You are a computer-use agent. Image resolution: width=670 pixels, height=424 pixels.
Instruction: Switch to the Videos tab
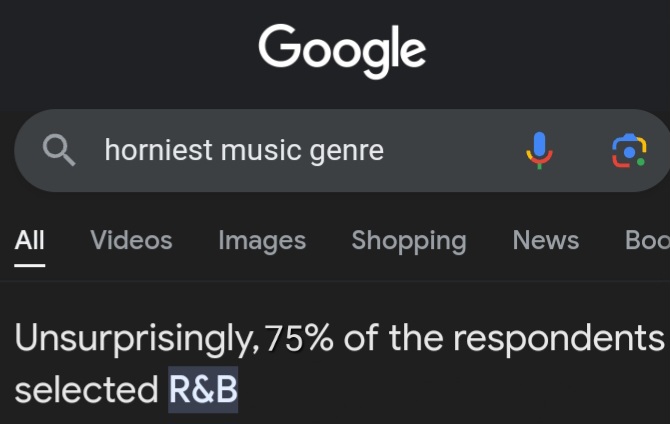(131, 240)
